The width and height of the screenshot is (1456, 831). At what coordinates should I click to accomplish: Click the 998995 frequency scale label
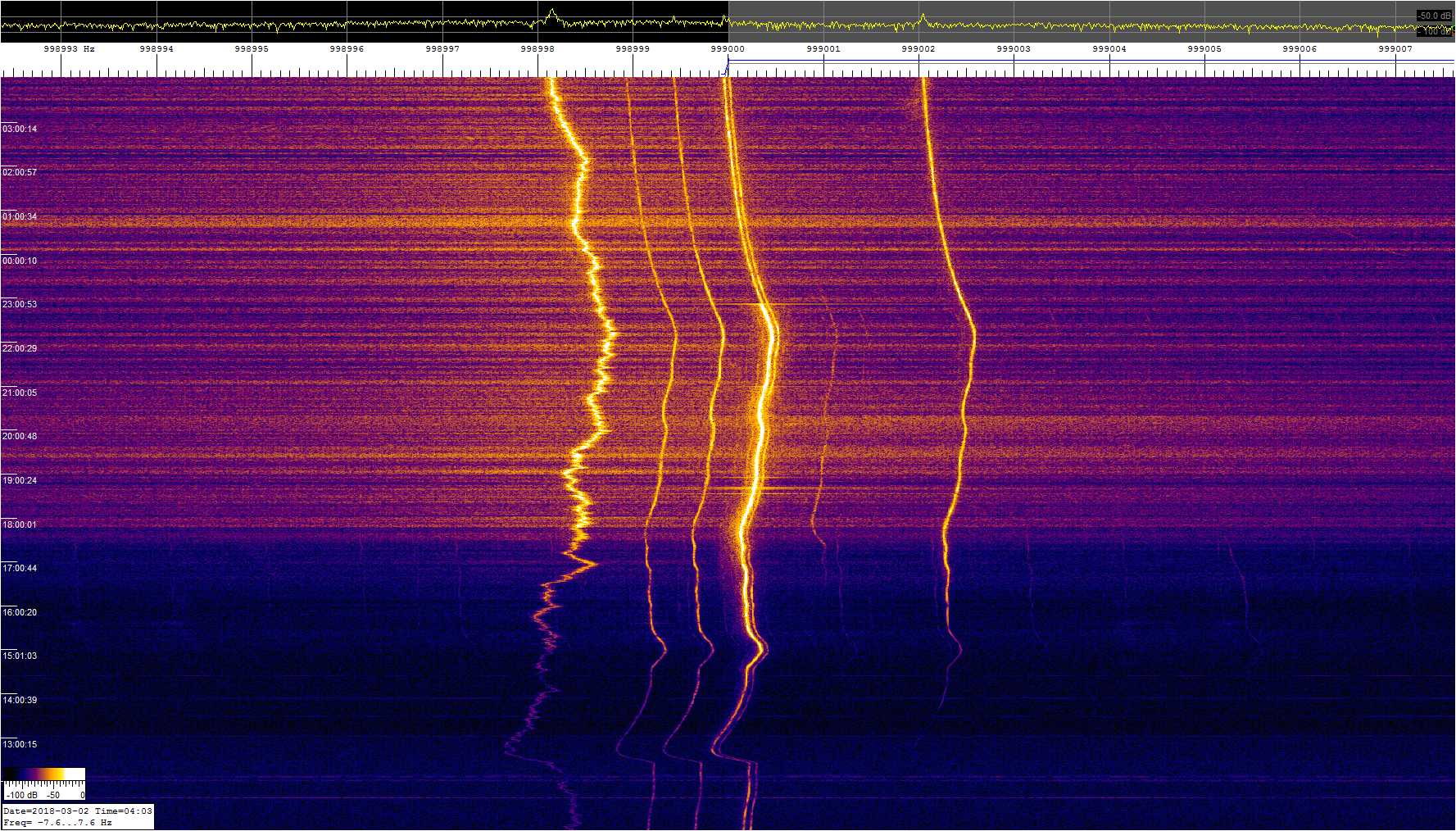tap(252, 49)
